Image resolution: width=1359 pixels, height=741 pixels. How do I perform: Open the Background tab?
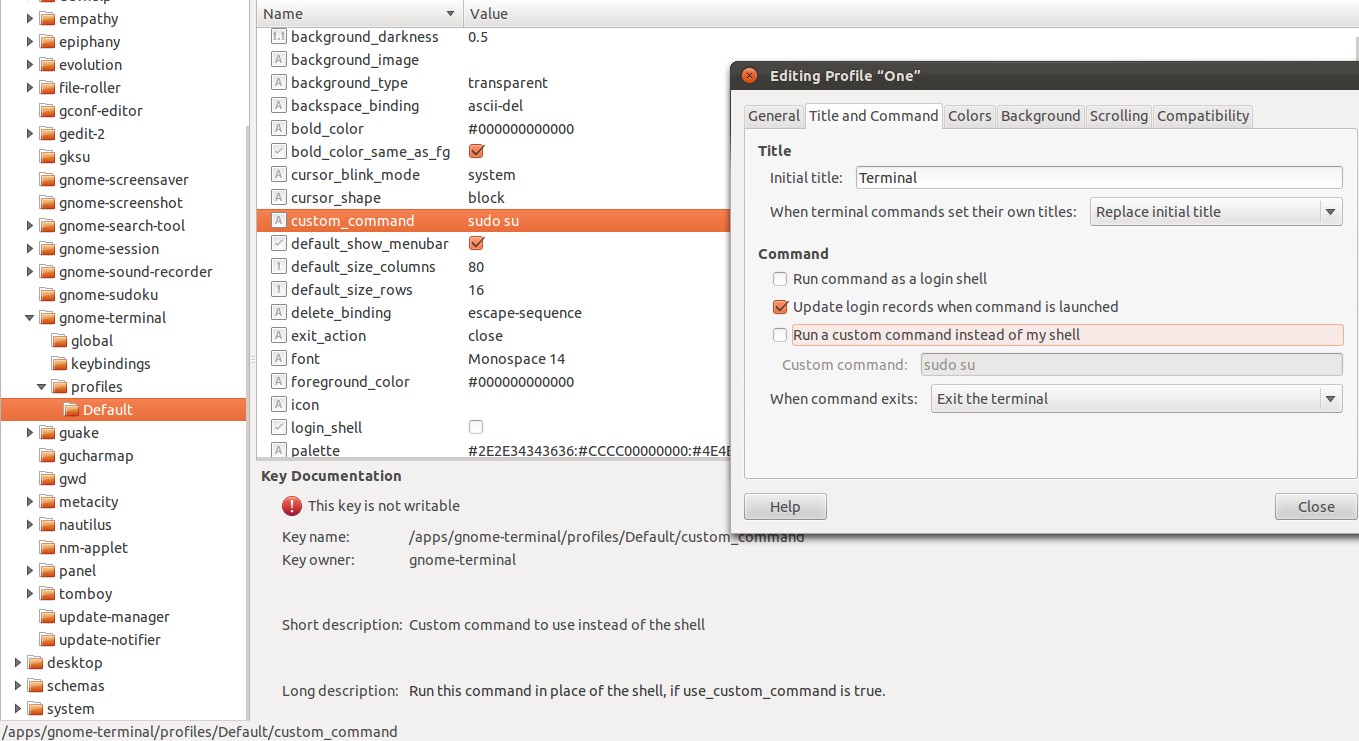[1040, 115]
